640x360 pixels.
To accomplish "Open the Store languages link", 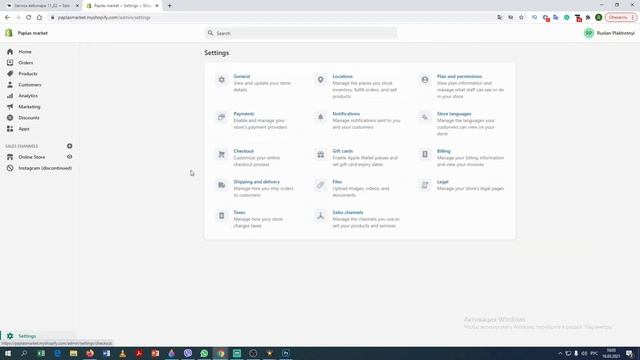I will point(454,114).
